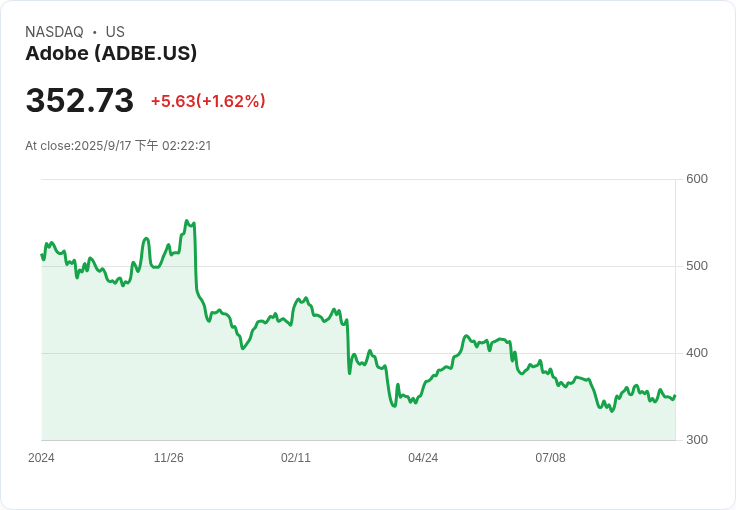Image resolution: width=736 pixels, height=510 pixels.
Task: Click the 400 y-axis label
Action: (x=697, y=353)
